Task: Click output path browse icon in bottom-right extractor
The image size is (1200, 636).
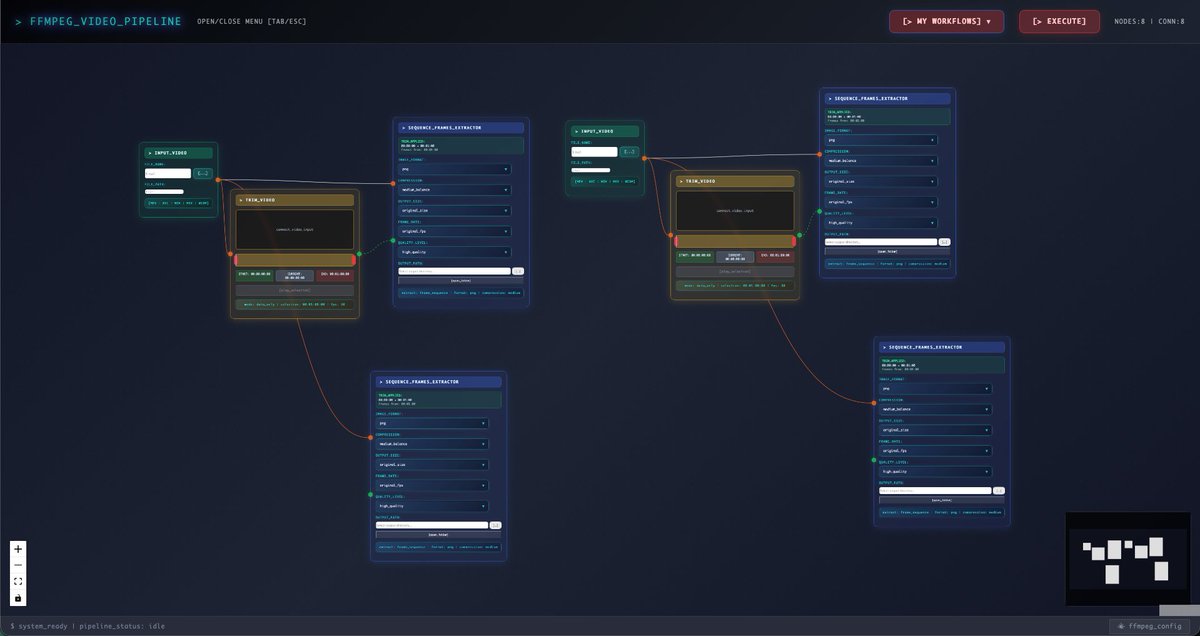Action: click(999, 490)
